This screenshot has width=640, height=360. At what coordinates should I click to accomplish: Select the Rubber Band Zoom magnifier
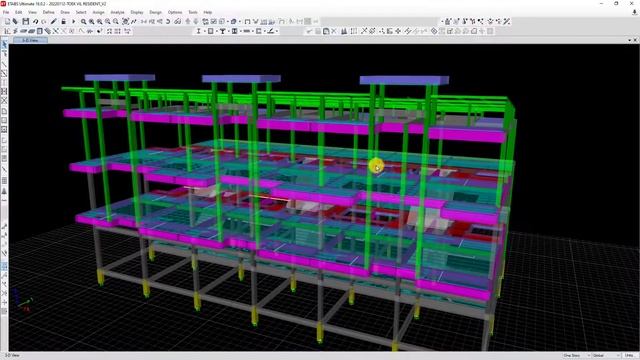click(83, 21)
